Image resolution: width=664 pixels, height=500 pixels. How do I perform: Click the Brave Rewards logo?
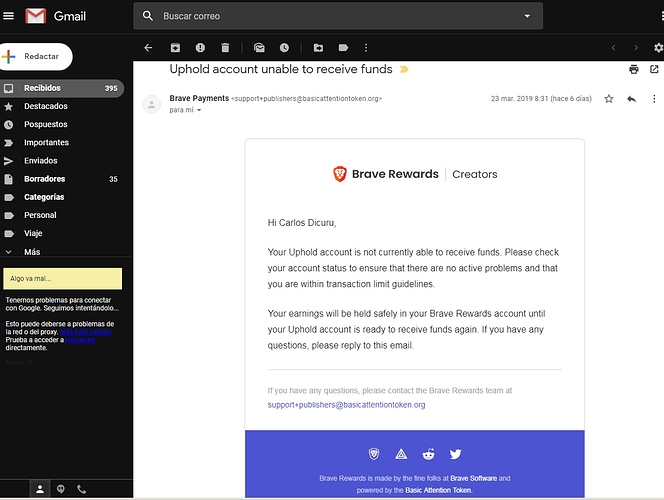coord(385,174)
